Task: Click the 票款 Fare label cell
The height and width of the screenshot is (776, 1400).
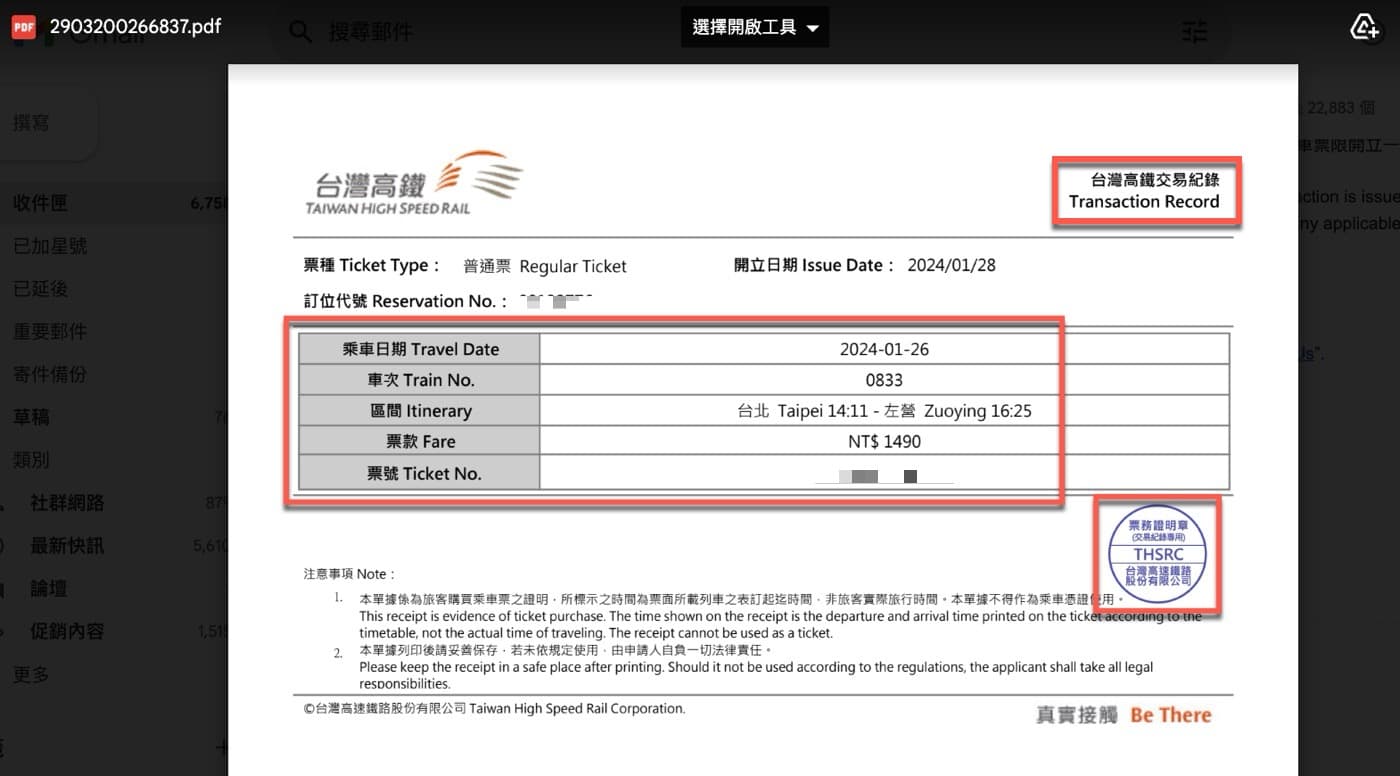Action: click(420, 442)
